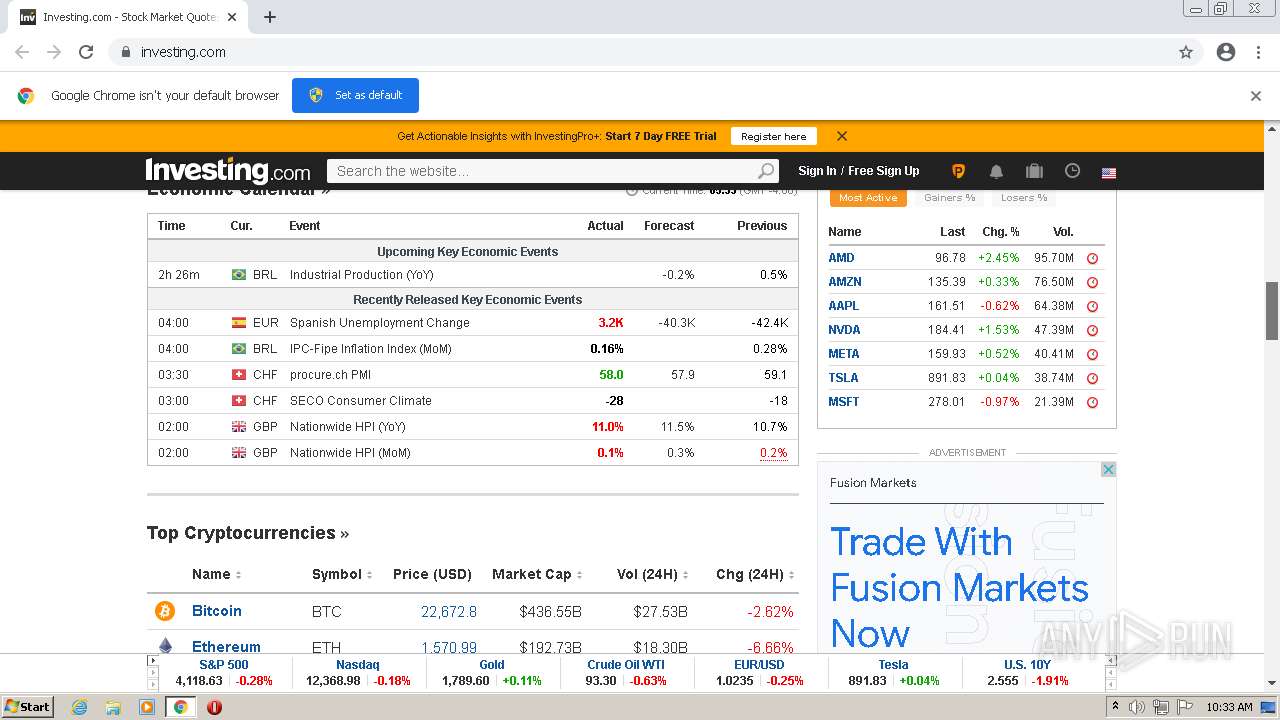The image size is (1280, 720).
Task: Open media player taskbar icon
Action: (147, 707)
